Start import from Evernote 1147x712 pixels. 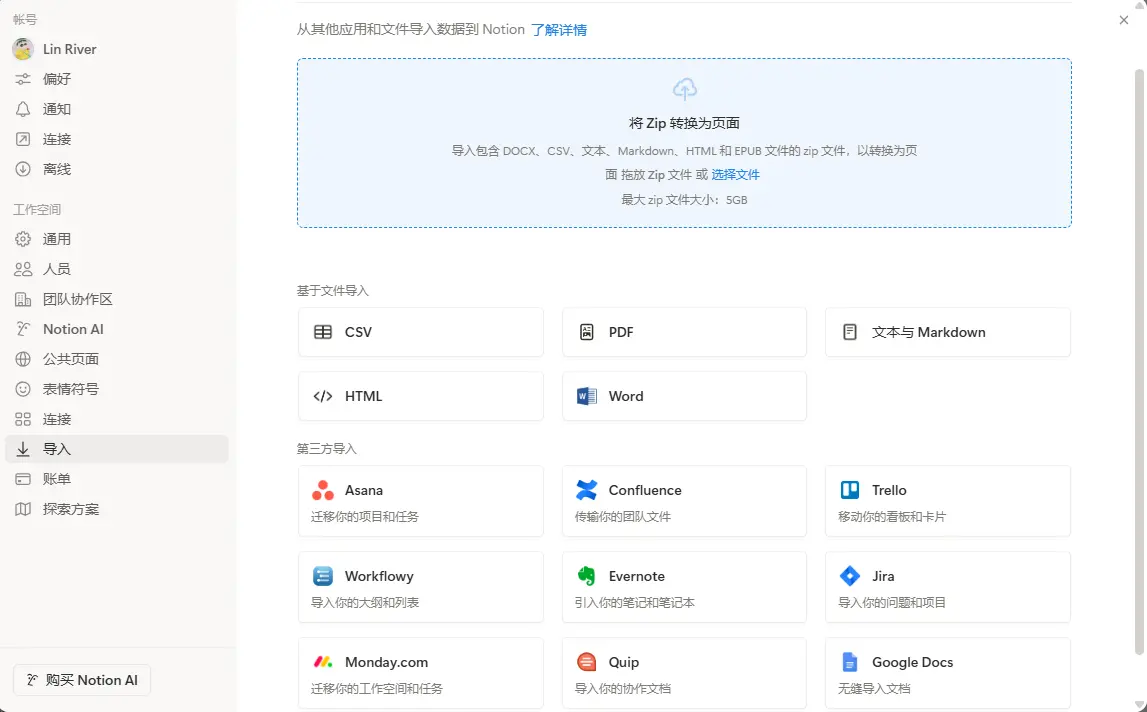point(685,588)
